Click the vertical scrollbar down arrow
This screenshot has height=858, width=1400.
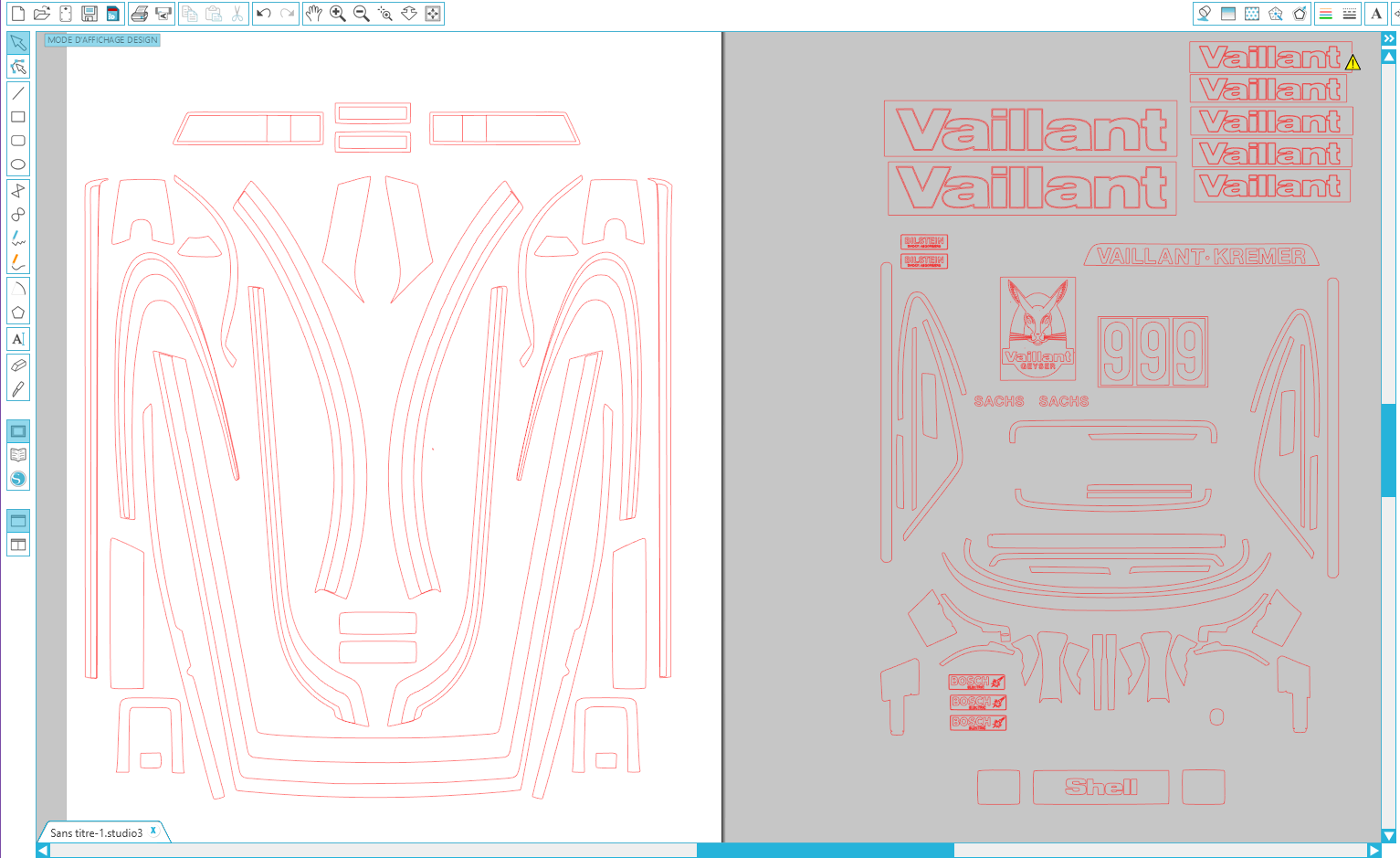click(x=1389, y=835)
